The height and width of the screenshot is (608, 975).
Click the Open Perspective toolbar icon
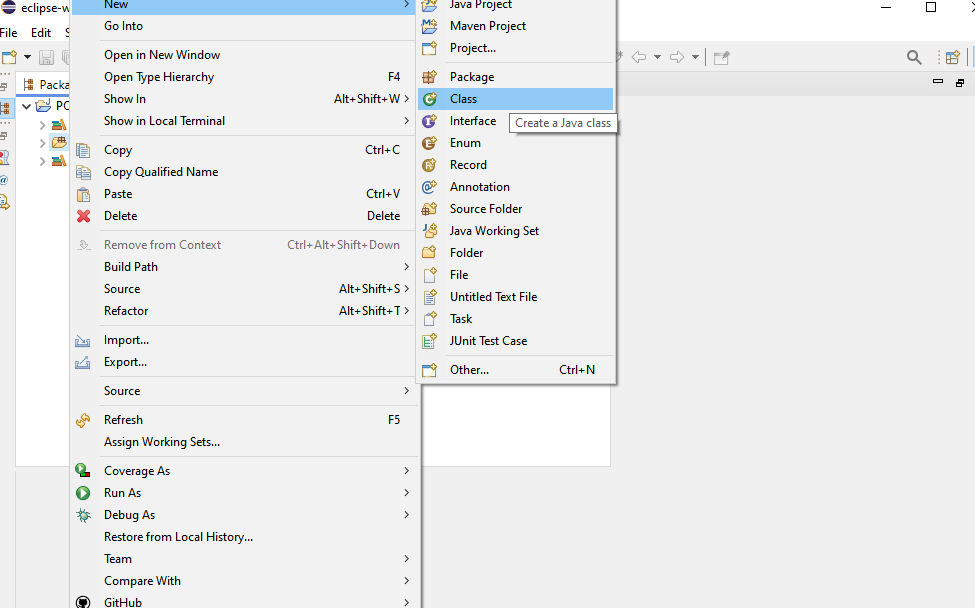tap(952, 58)
